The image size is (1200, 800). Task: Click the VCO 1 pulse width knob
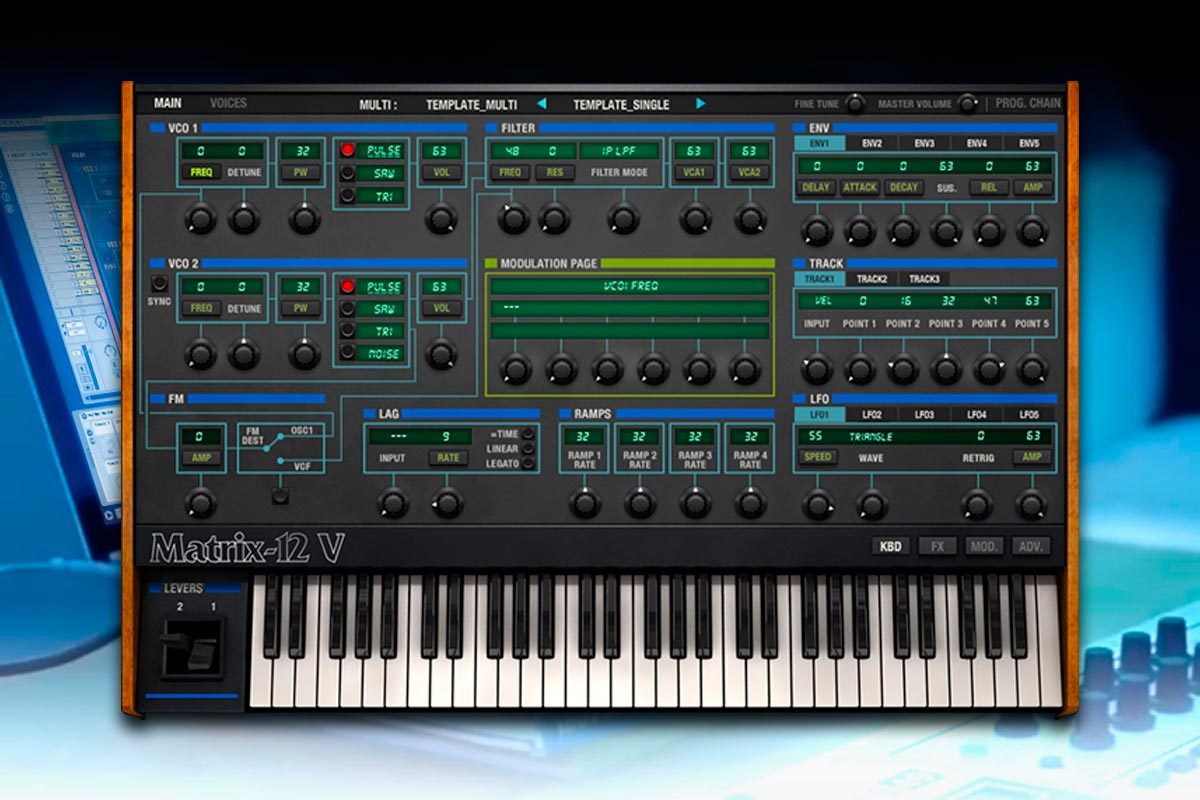click(x=303, y=219)
